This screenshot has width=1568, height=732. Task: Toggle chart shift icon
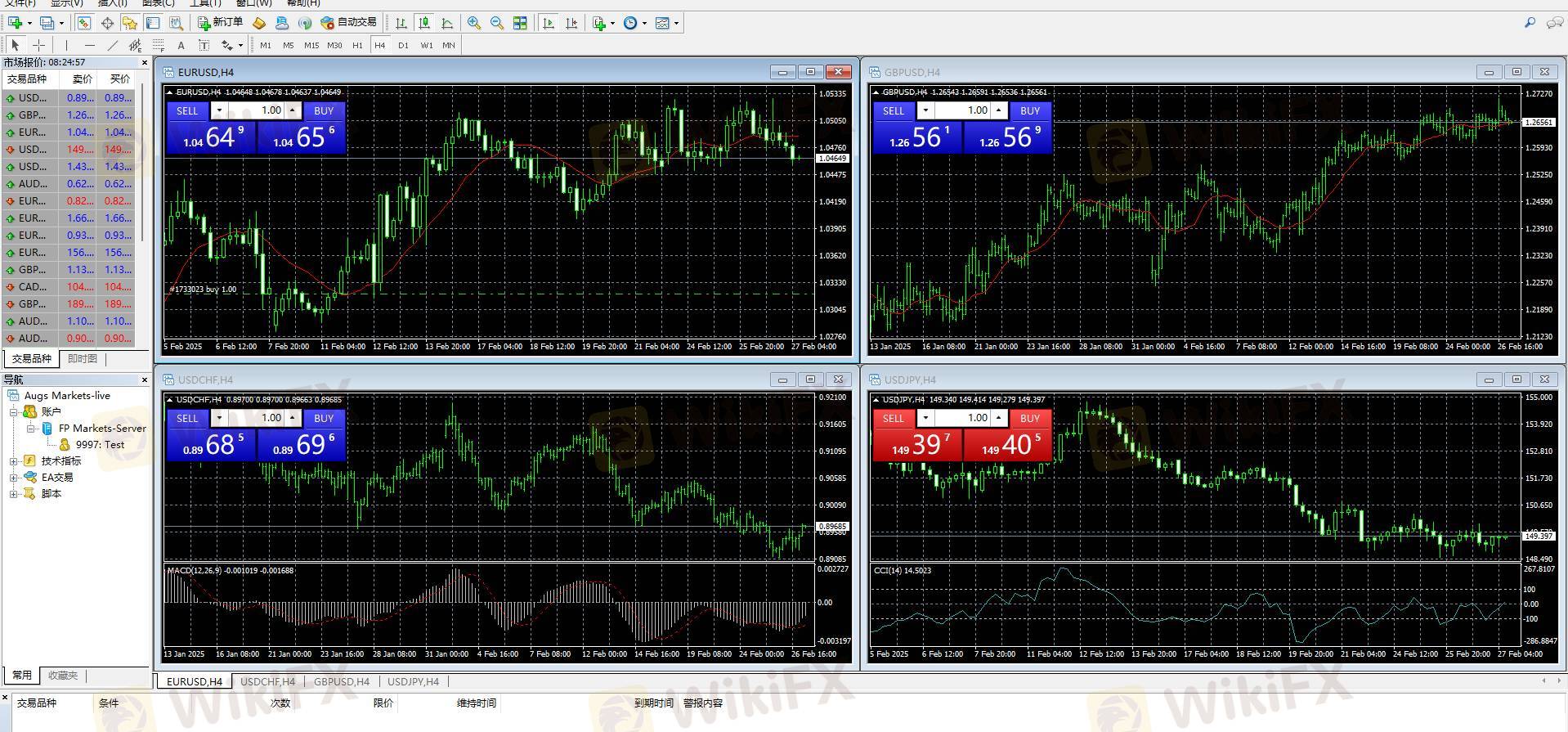tap(571, 23)
